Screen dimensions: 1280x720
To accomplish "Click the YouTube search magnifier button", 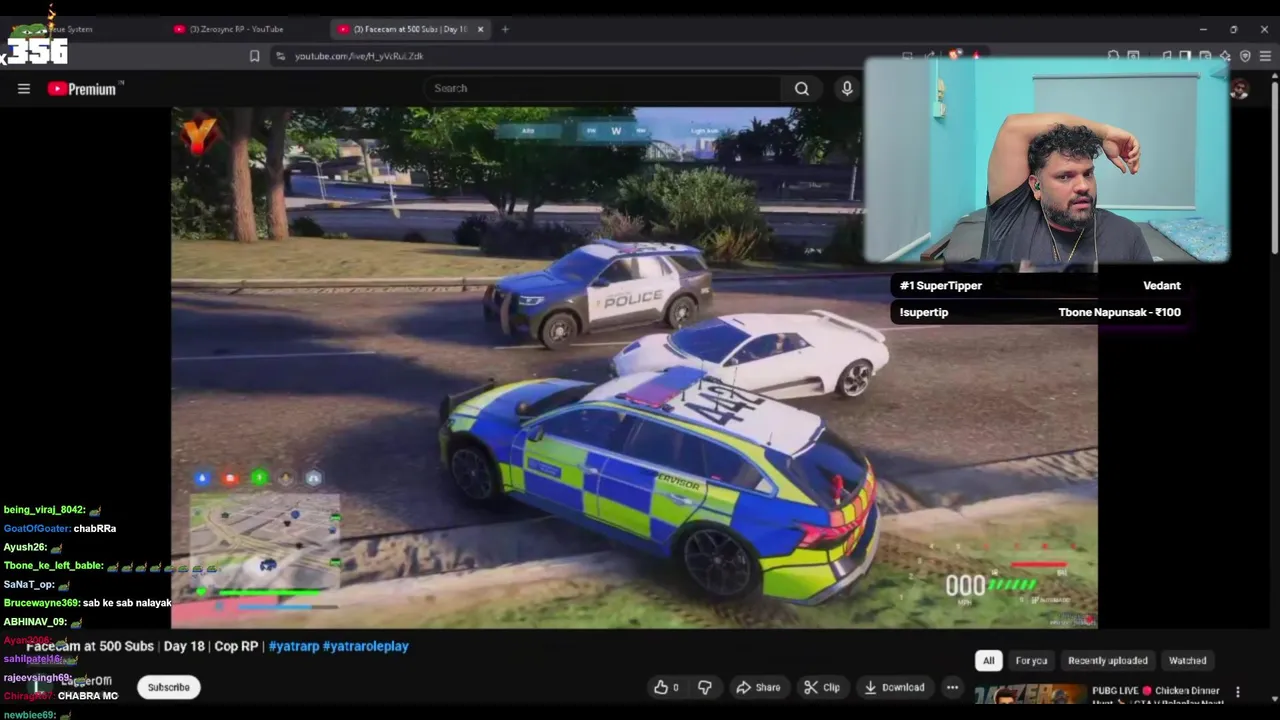I will coord(802,88).
